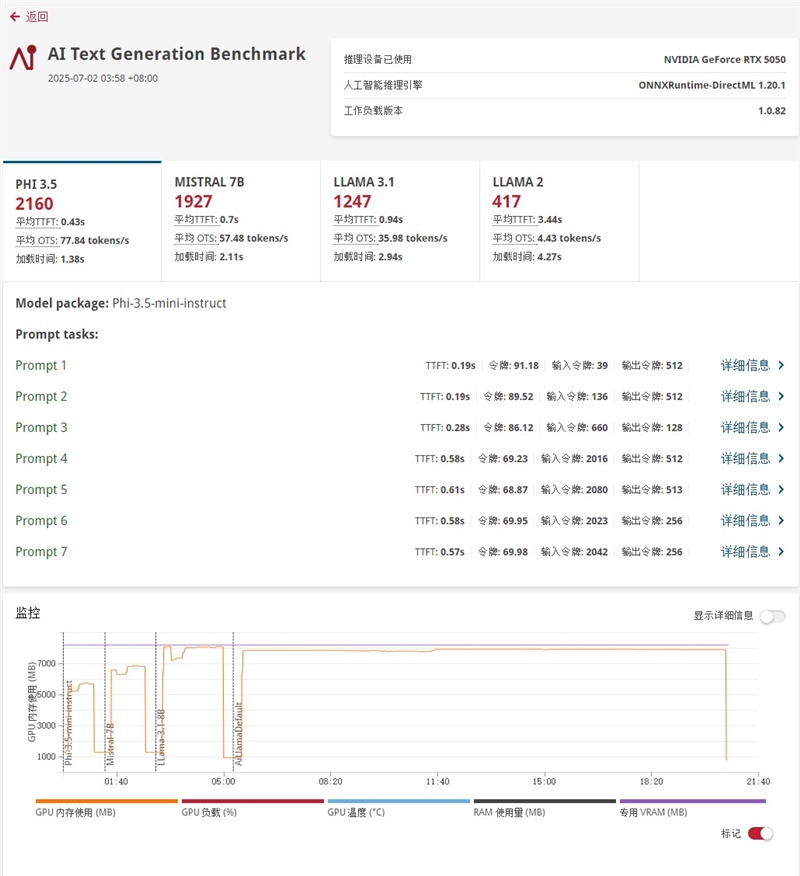Screen dimensions: 800x876
Task: Show the LLAMA 2 results tab
Action: pyautogui.click(x=559, y=221)
